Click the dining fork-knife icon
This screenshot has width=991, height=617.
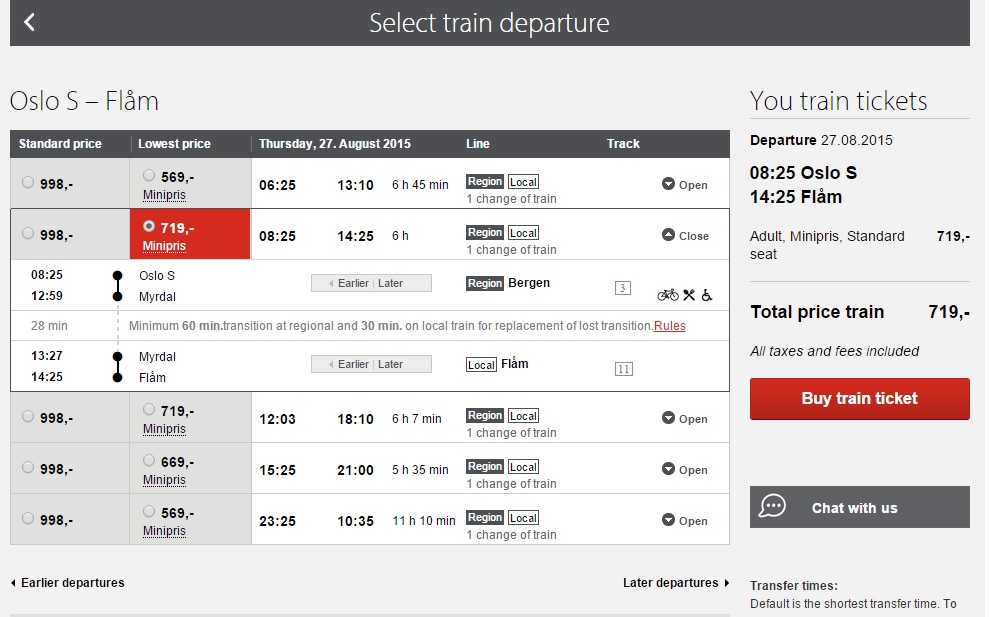tap(689, 295)
